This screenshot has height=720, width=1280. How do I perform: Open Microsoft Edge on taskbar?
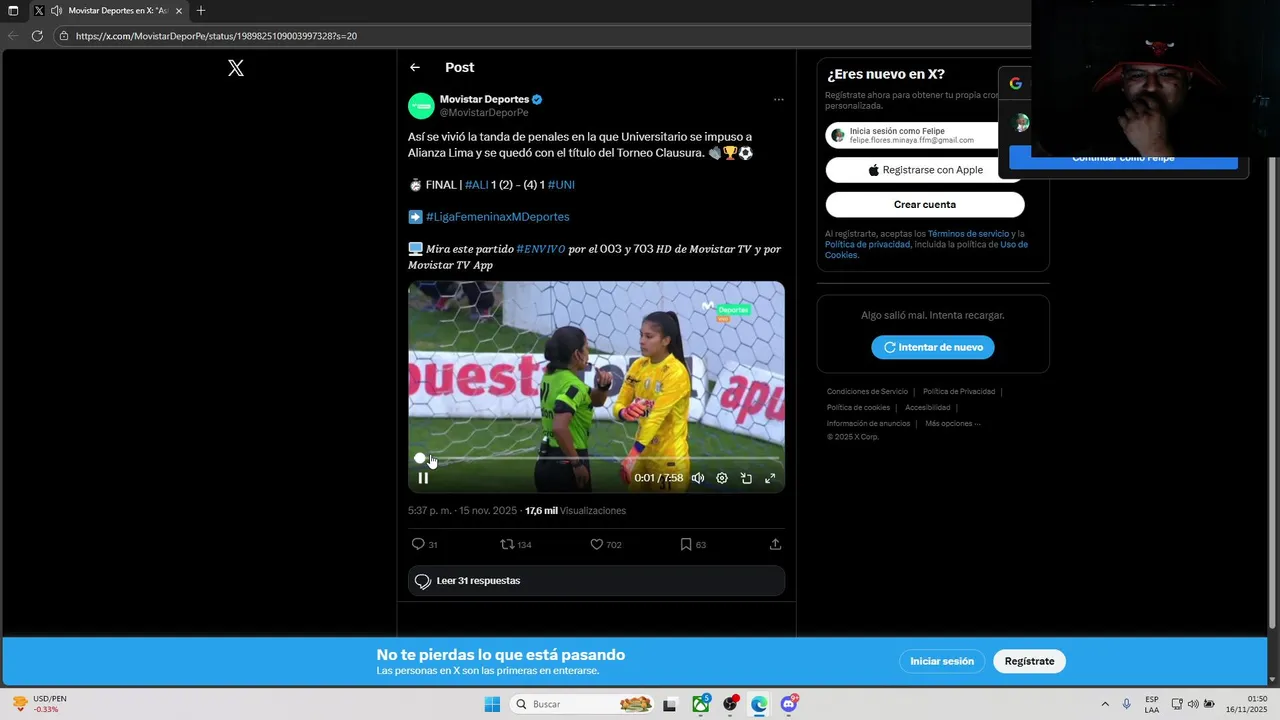click(x=759, y=704)
